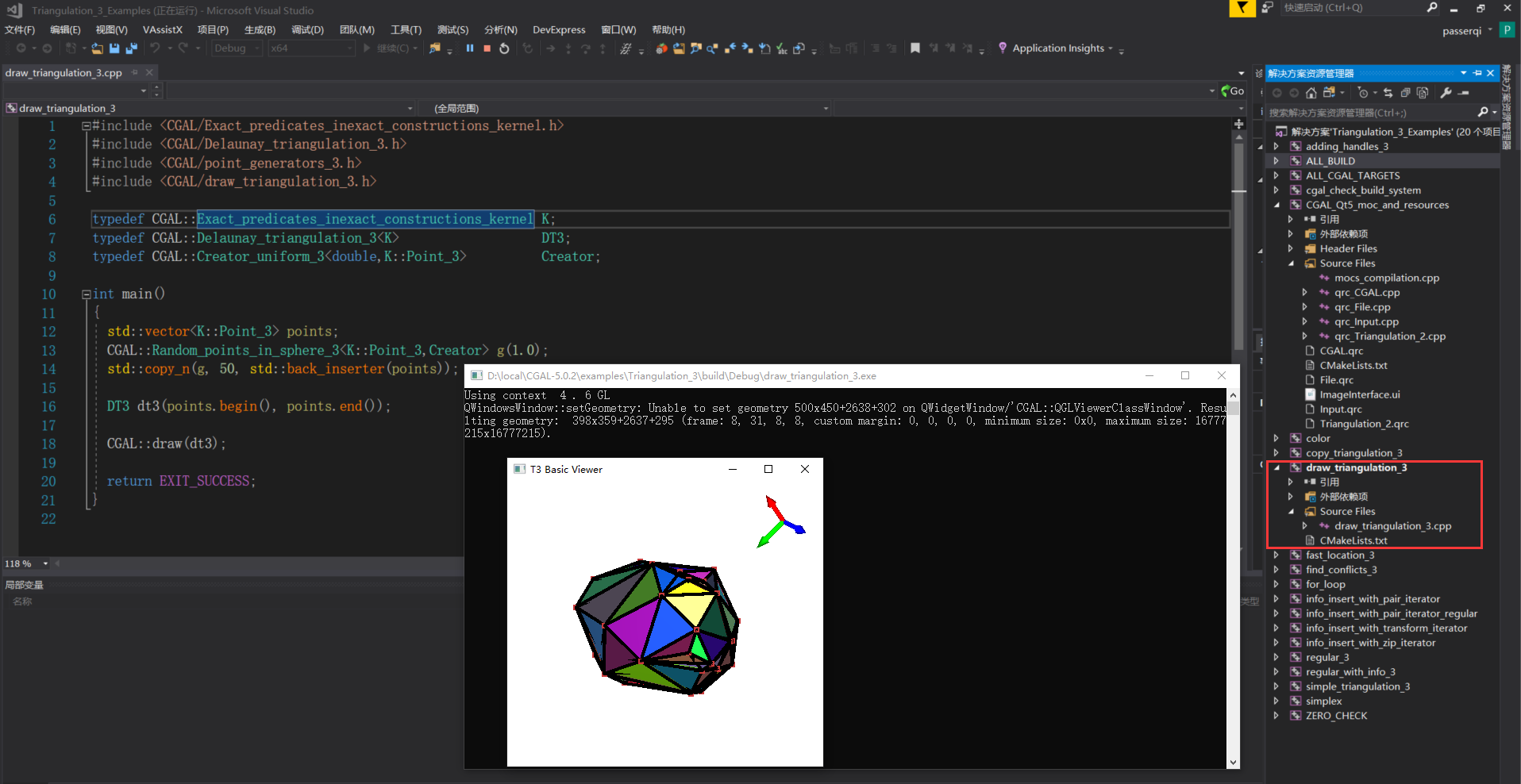Open the draw_triangulation_3 project scope dropdown
The height and width of the screenshot is (784, 1521).
[x=210, y=108]
